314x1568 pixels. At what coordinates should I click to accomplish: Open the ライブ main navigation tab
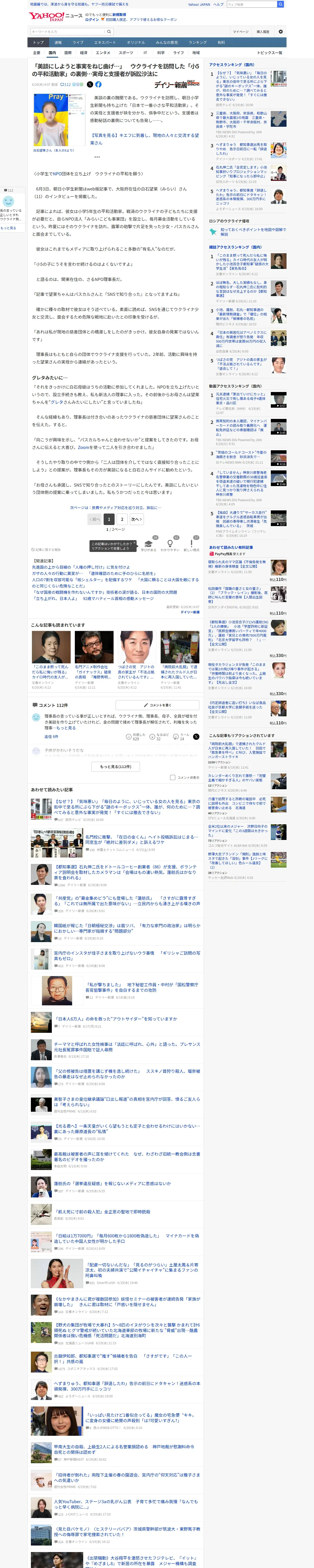(78, 43)
